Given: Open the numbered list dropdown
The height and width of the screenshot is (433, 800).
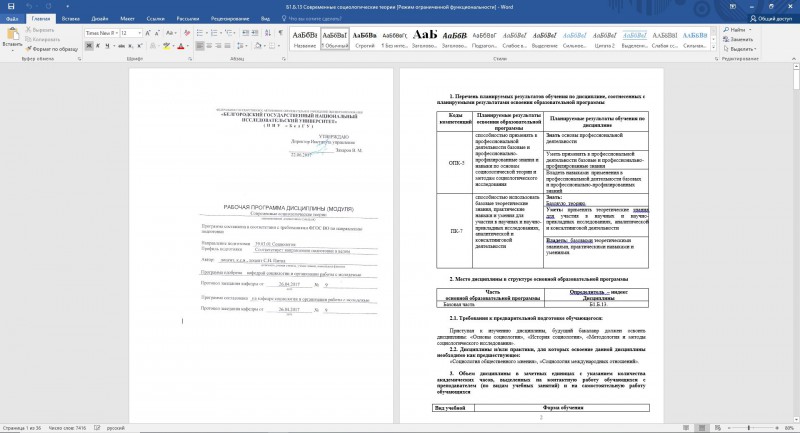Looking at the screenshot, I should click(221, 33).
